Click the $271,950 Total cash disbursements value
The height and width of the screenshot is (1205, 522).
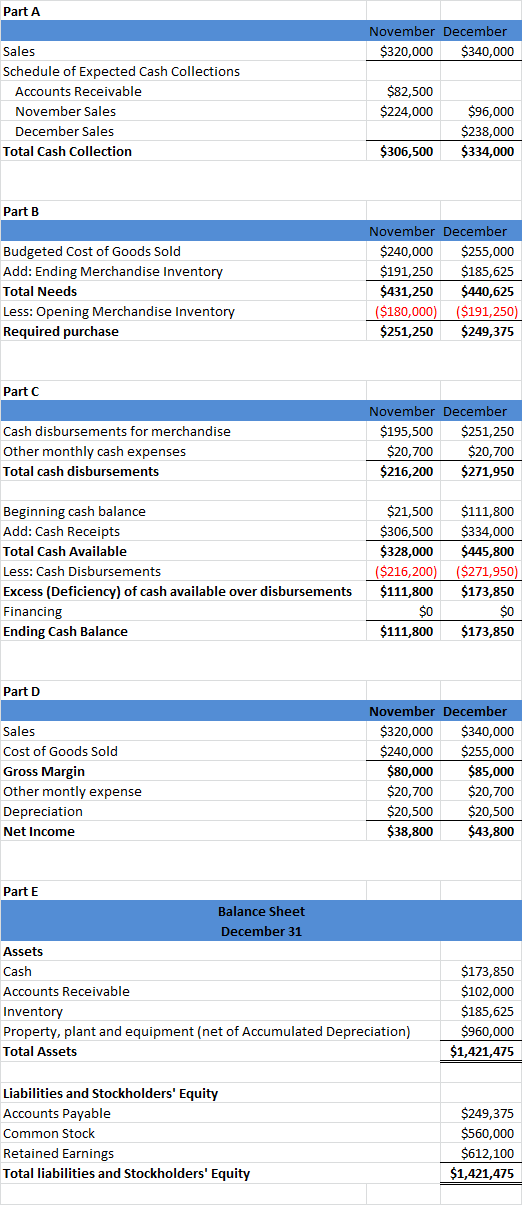tap(488, 471)
